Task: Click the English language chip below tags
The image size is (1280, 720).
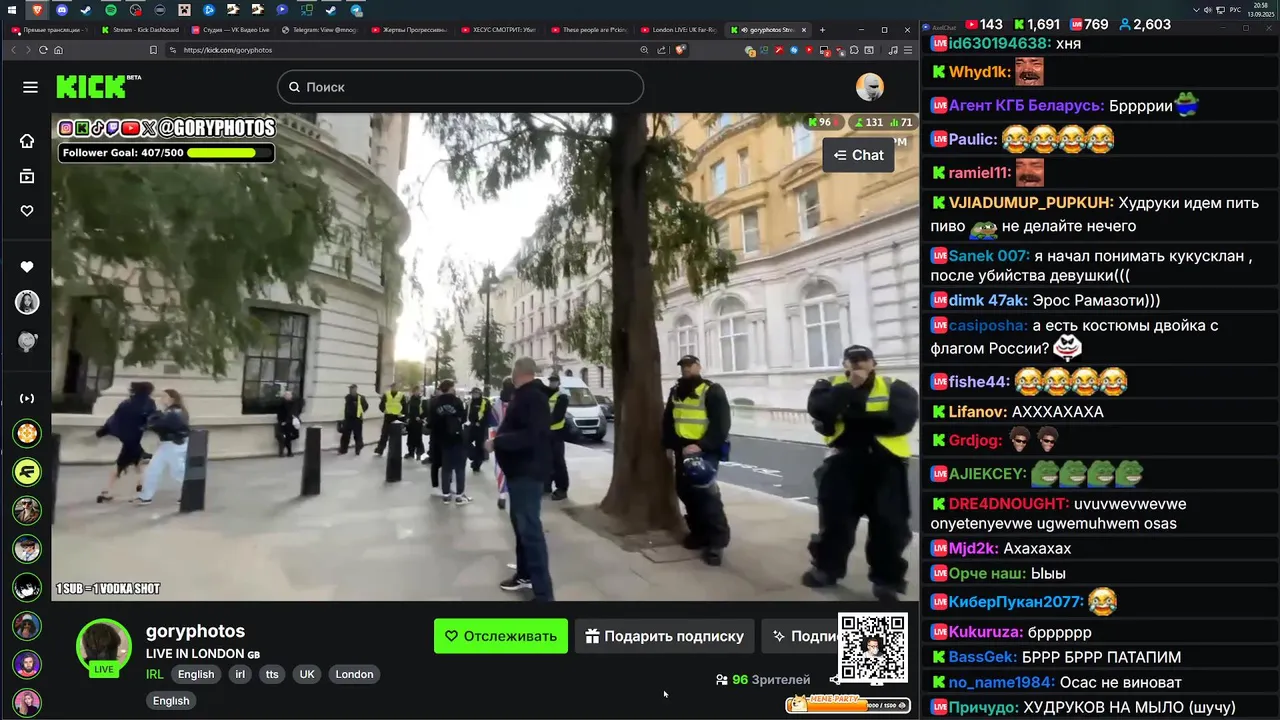Action: click(171, 701)
